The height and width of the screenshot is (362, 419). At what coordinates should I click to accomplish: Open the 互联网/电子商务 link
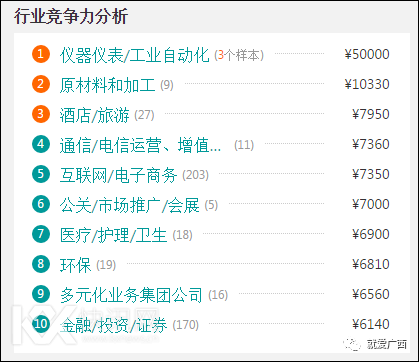pyautogui.click(x=118, y=175)
